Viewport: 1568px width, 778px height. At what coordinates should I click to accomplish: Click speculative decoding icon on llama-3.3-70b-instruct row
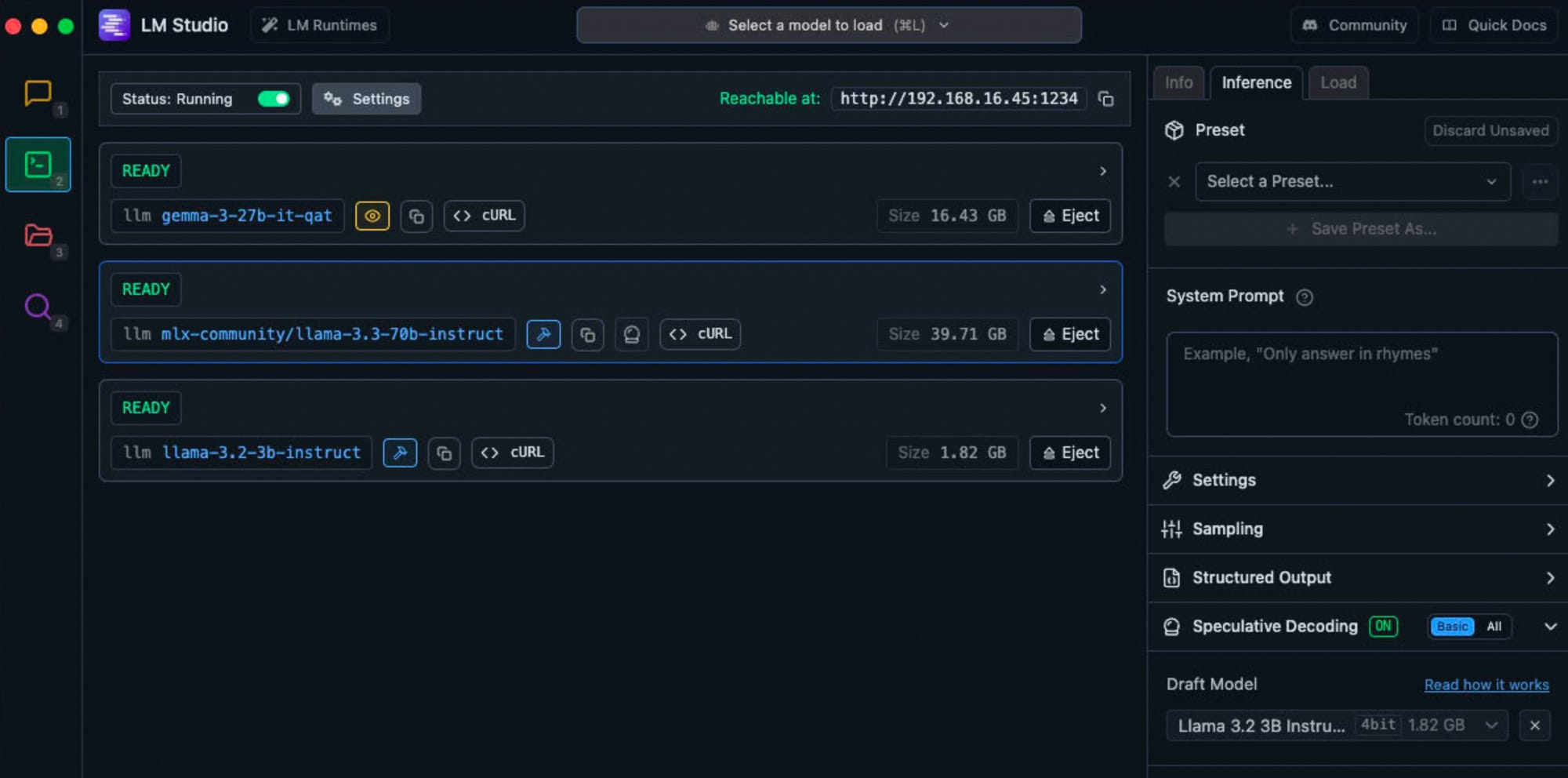pyautogui.click(x=632, y=335)
